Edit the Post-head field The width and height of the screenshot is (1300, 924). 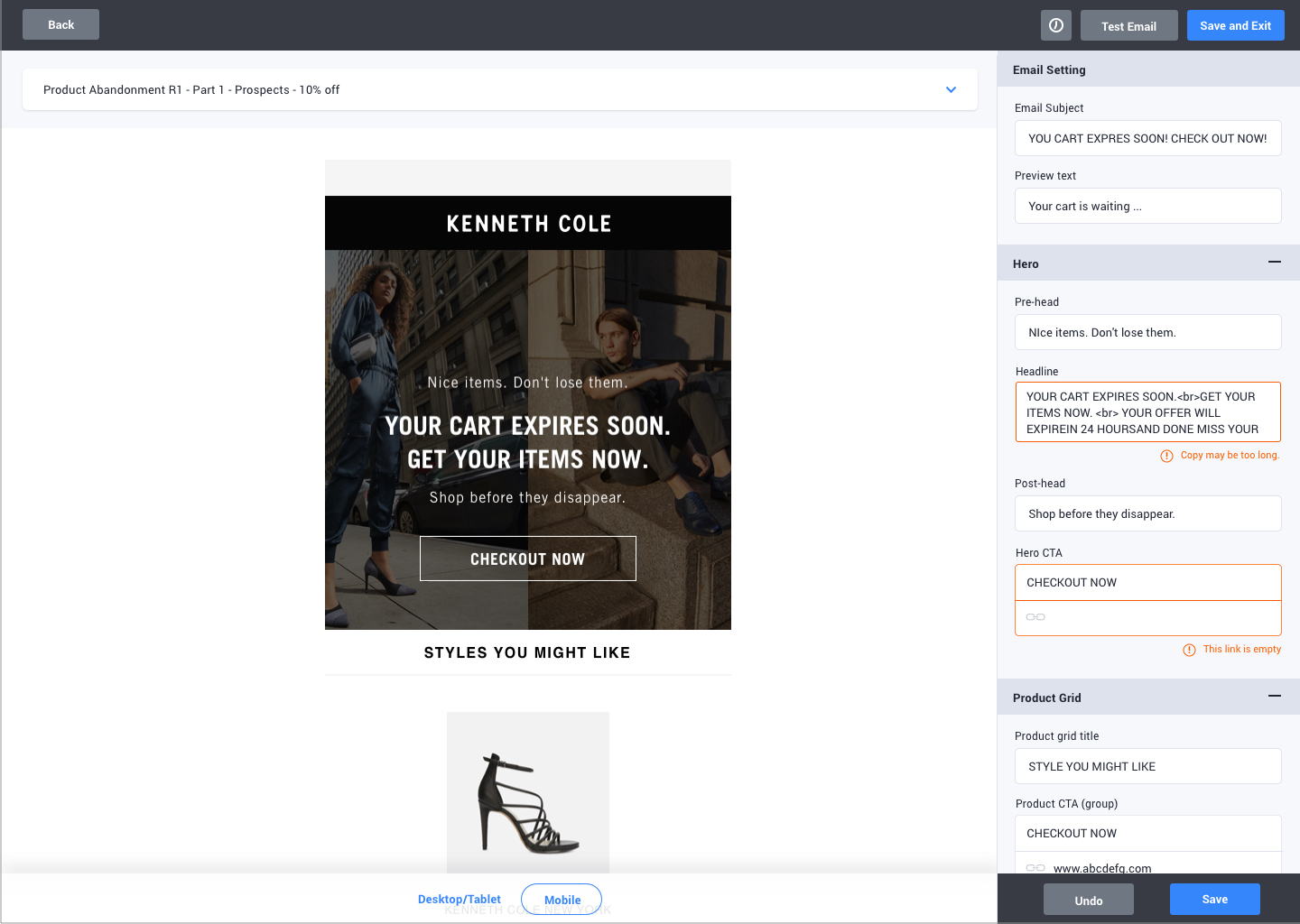point(1148,513)
